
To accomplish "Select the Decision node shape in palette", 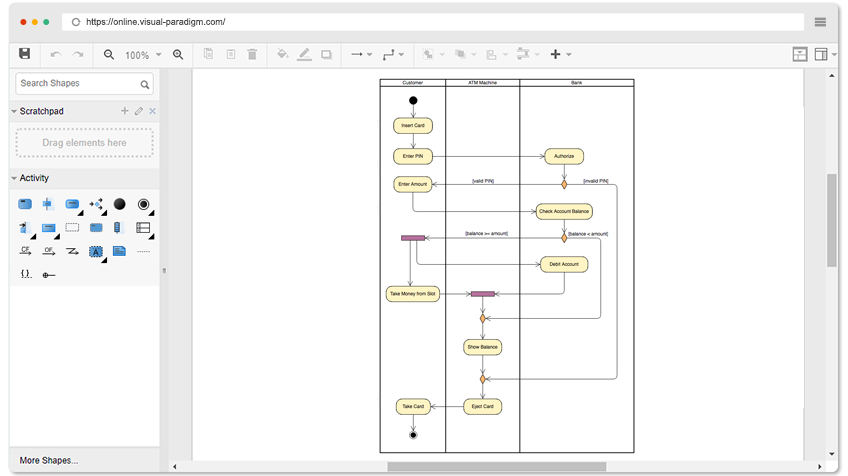I will (x=96, y=204).
